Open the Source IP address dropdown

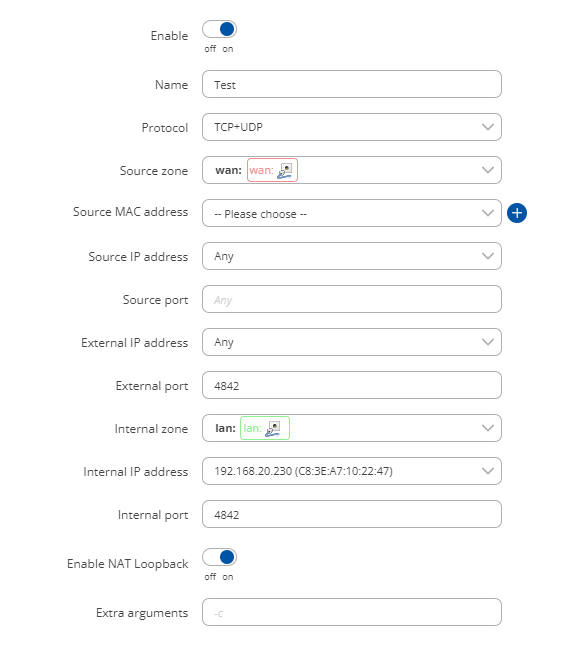click(x=352, y=256)
